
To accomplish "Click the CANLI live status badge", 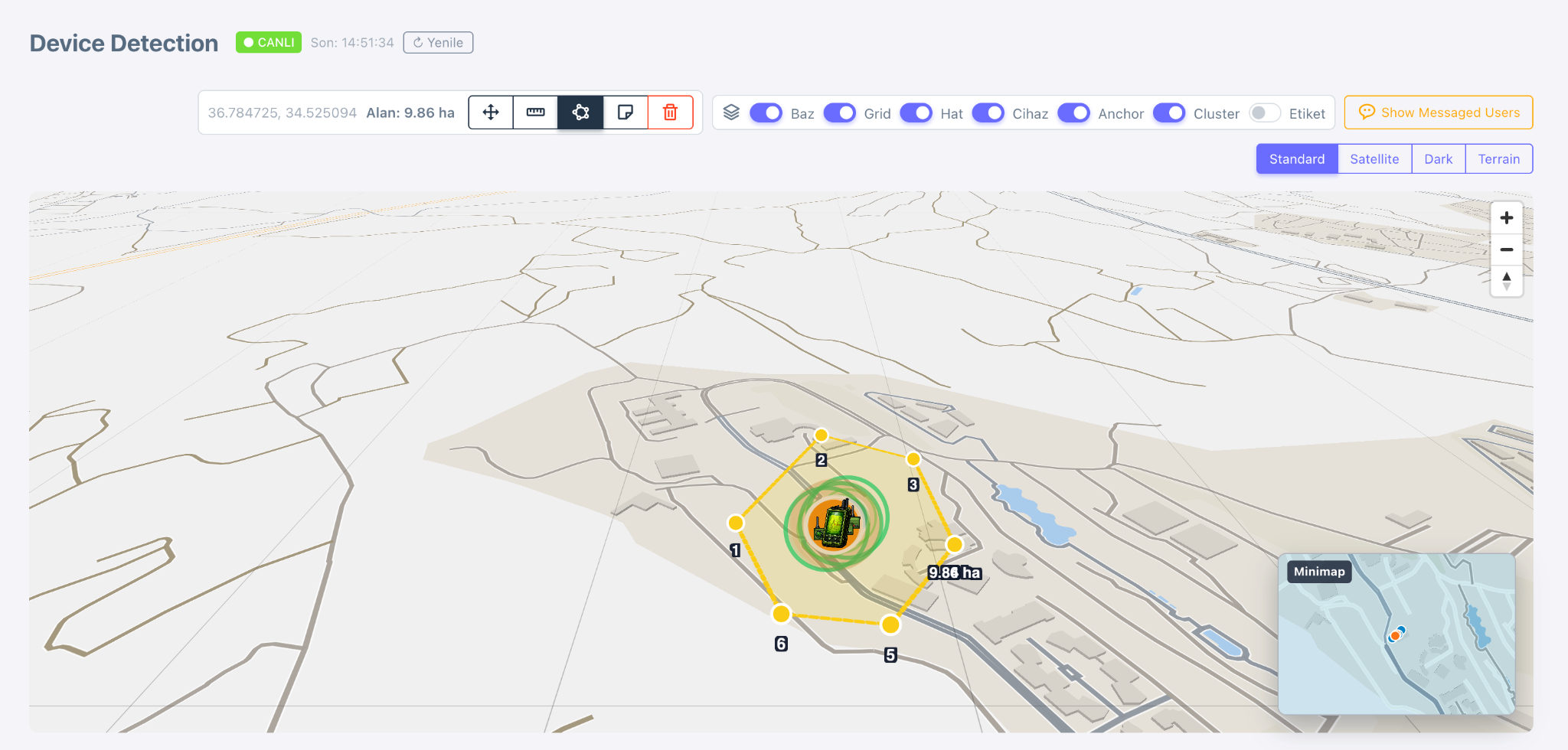I will click(x=269, y=42).
